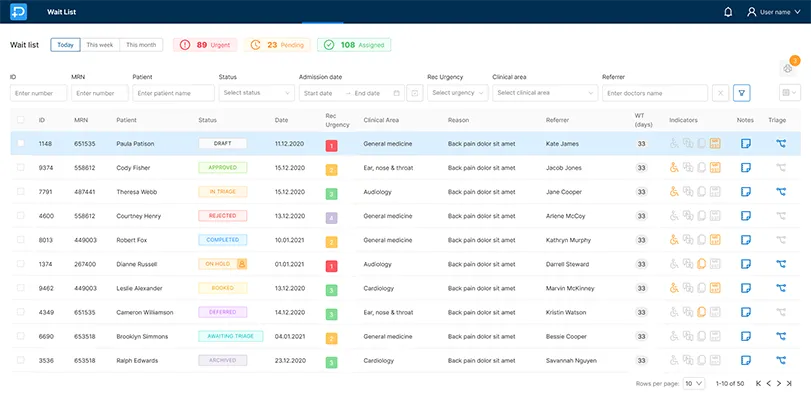Check the box for patient Leslie Alexander
This screenshot has height=410, width=811.
21,287
